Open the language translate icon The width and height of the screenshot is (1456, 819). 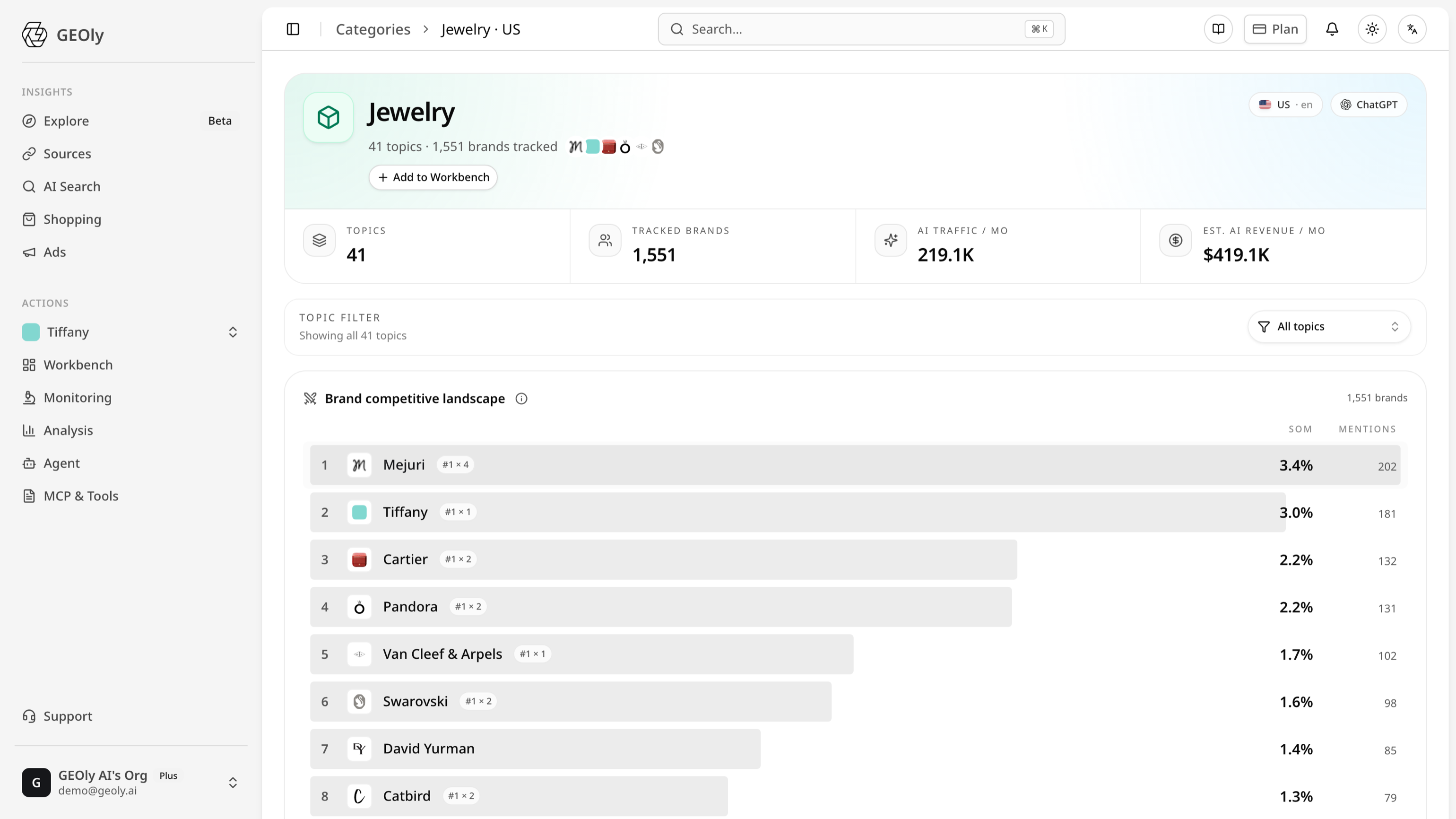click(x=1413, y=29)
